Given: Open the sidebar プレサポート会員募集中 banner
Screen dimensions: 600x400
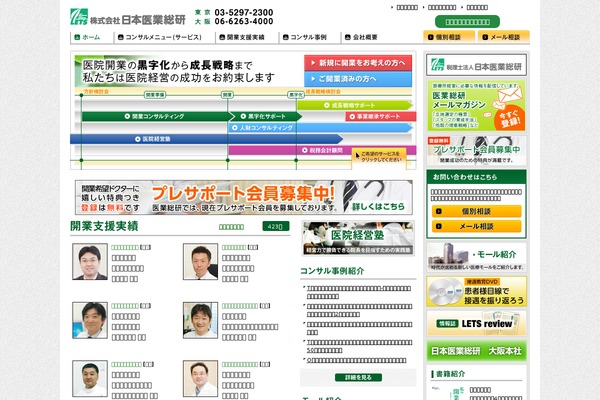Looking at the screenshot, I should tap(476, 150).
